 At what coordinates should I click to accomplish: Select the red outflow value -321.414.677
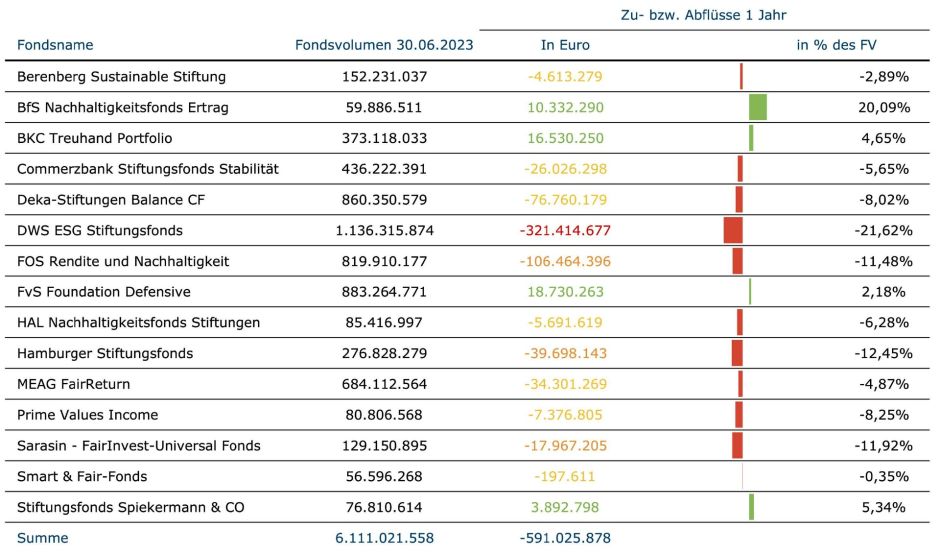(x=565, y=230)
